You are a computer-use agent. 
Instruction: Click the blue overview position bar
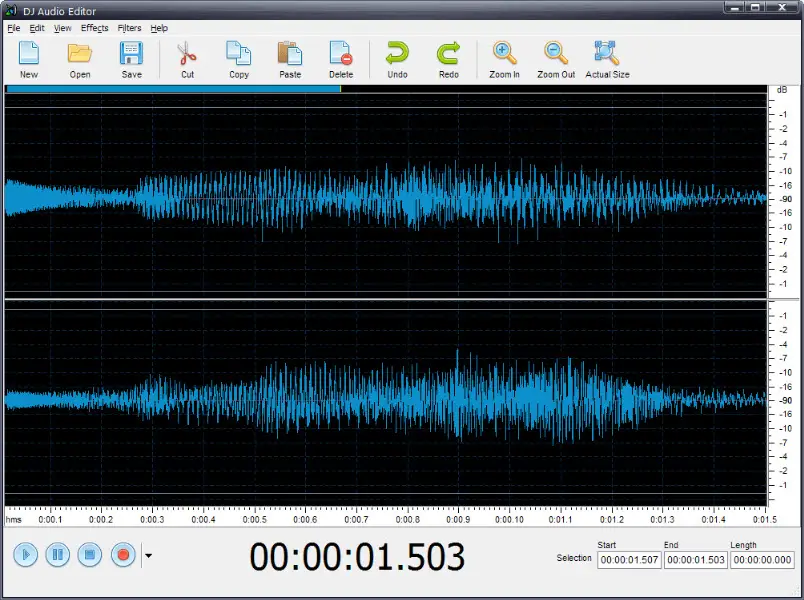tap(173, 89)
